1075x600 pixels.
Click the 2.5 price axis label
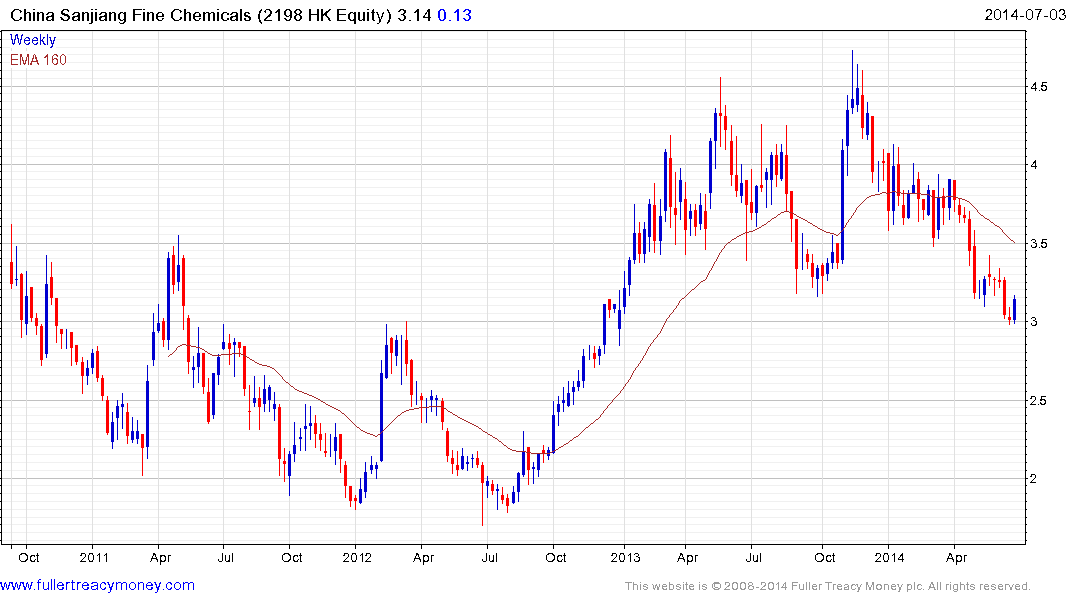point(1039,400)
